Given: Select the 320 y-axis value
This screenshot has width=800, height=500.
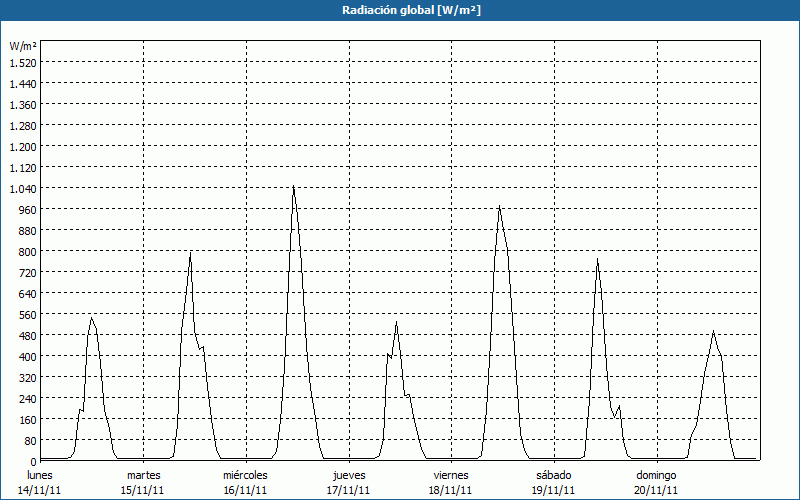Looking at the screenshot, I should (x=28, y=378).
